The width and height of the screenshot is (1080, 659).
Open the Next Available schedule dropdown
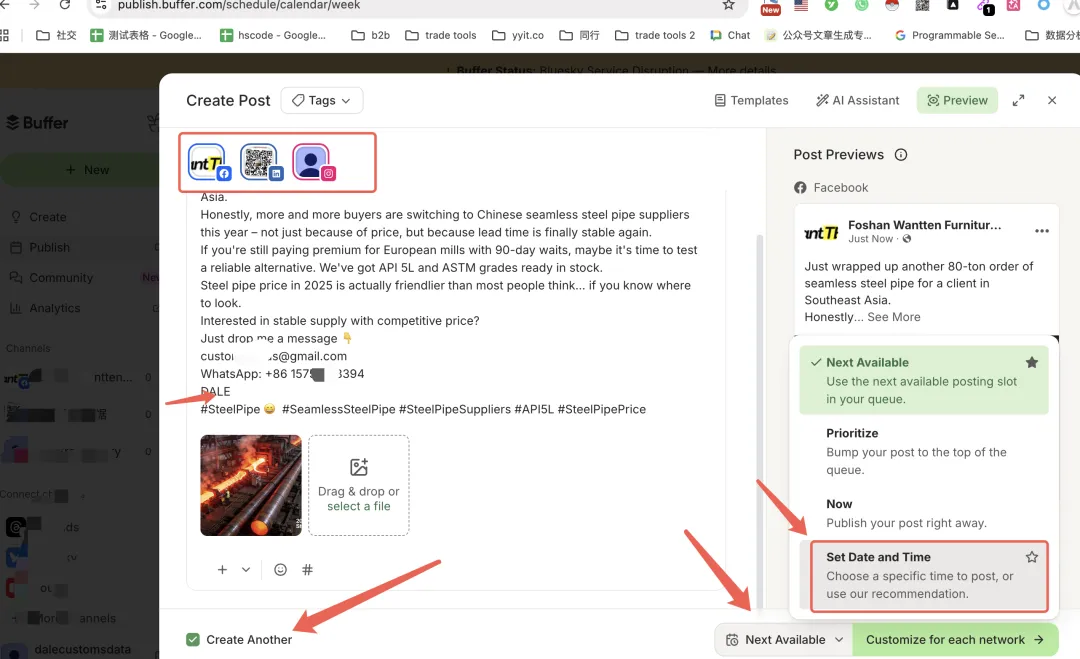(x=784, y=640)
